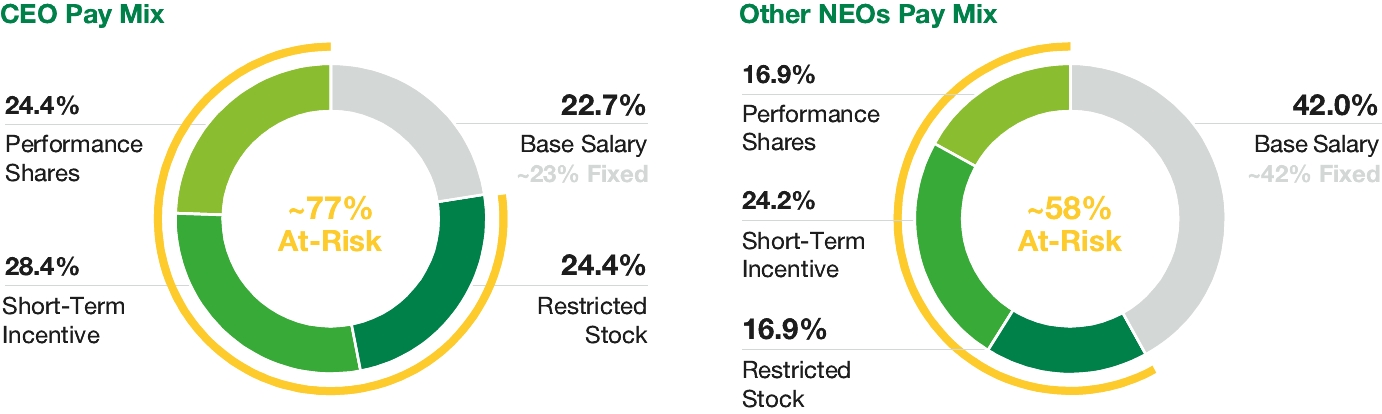Click the Other NEOs Pay Mix title

coord(867,15)
